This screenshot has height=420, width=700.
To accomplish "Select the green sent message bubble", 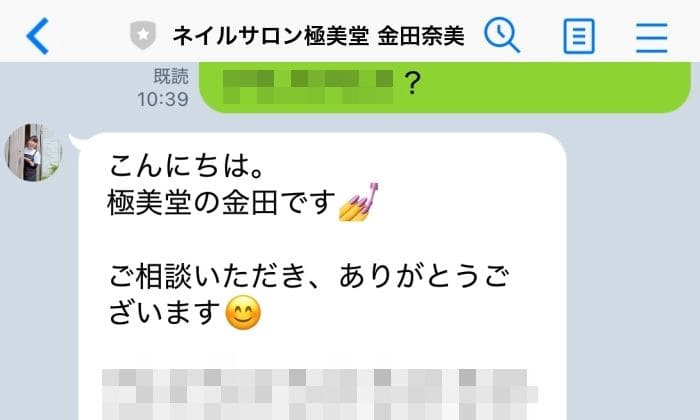I will [x=445, y=87].
